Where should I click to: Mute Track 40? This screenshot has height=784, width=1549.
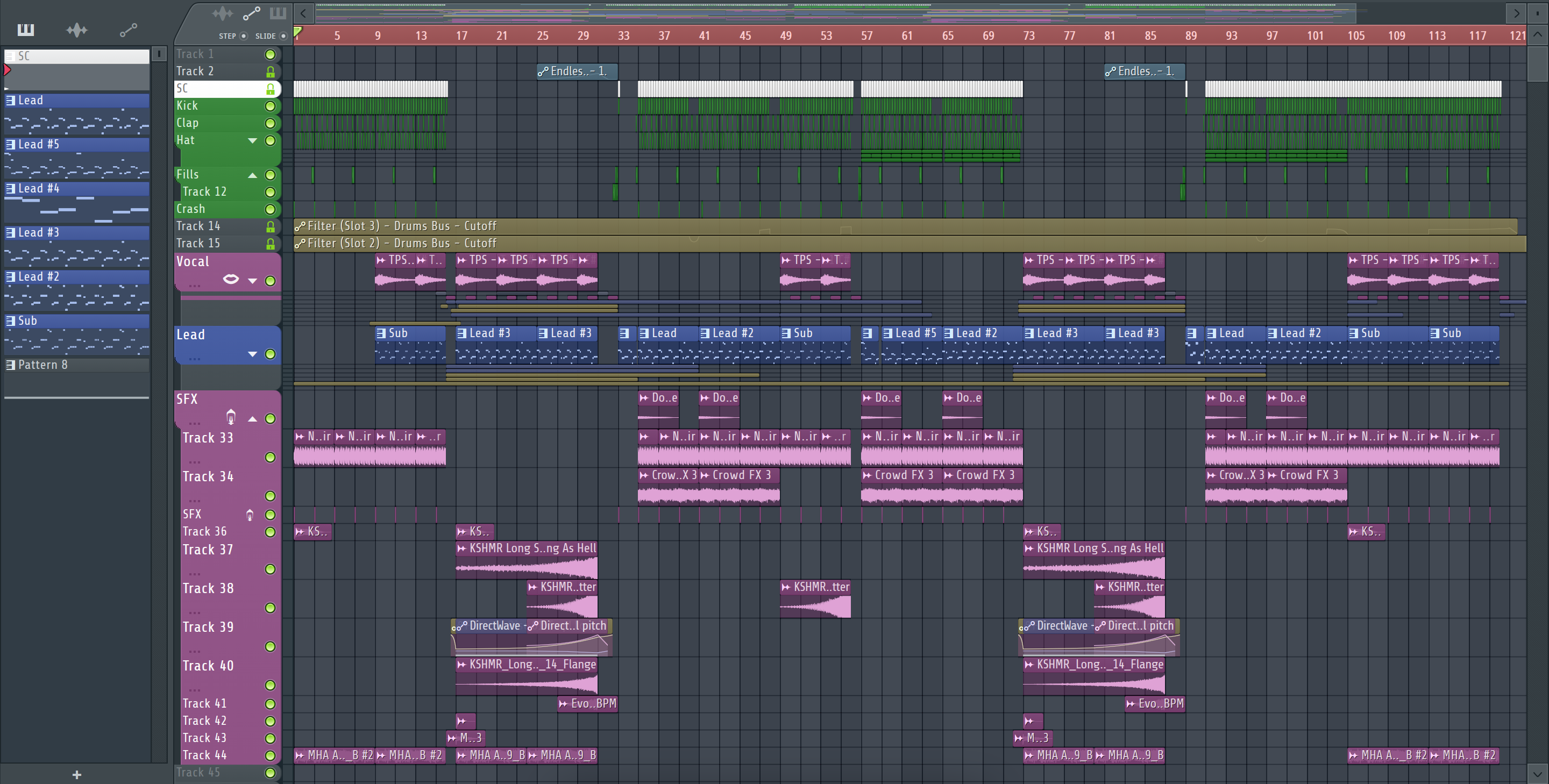[271, 686]
